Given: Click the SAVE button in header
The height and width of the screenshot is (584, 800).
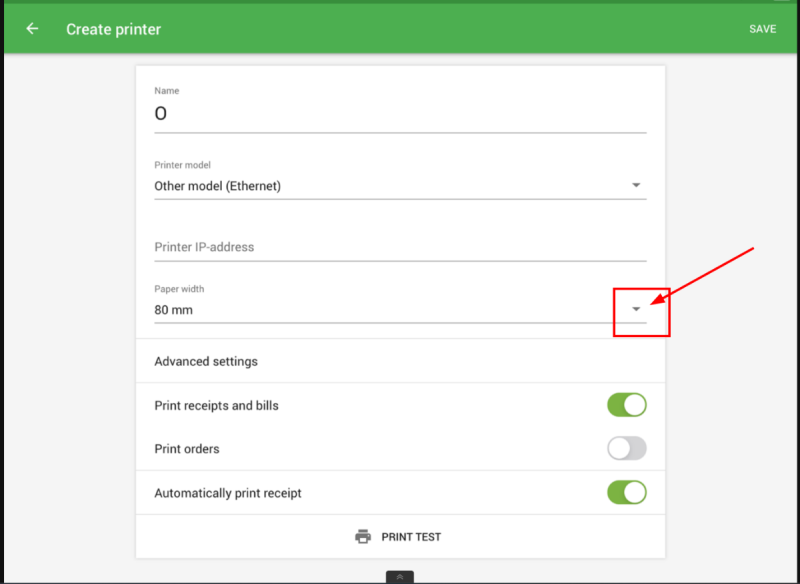Looking at the screenshot, I should pyautogui.click(x=762, y=29).
